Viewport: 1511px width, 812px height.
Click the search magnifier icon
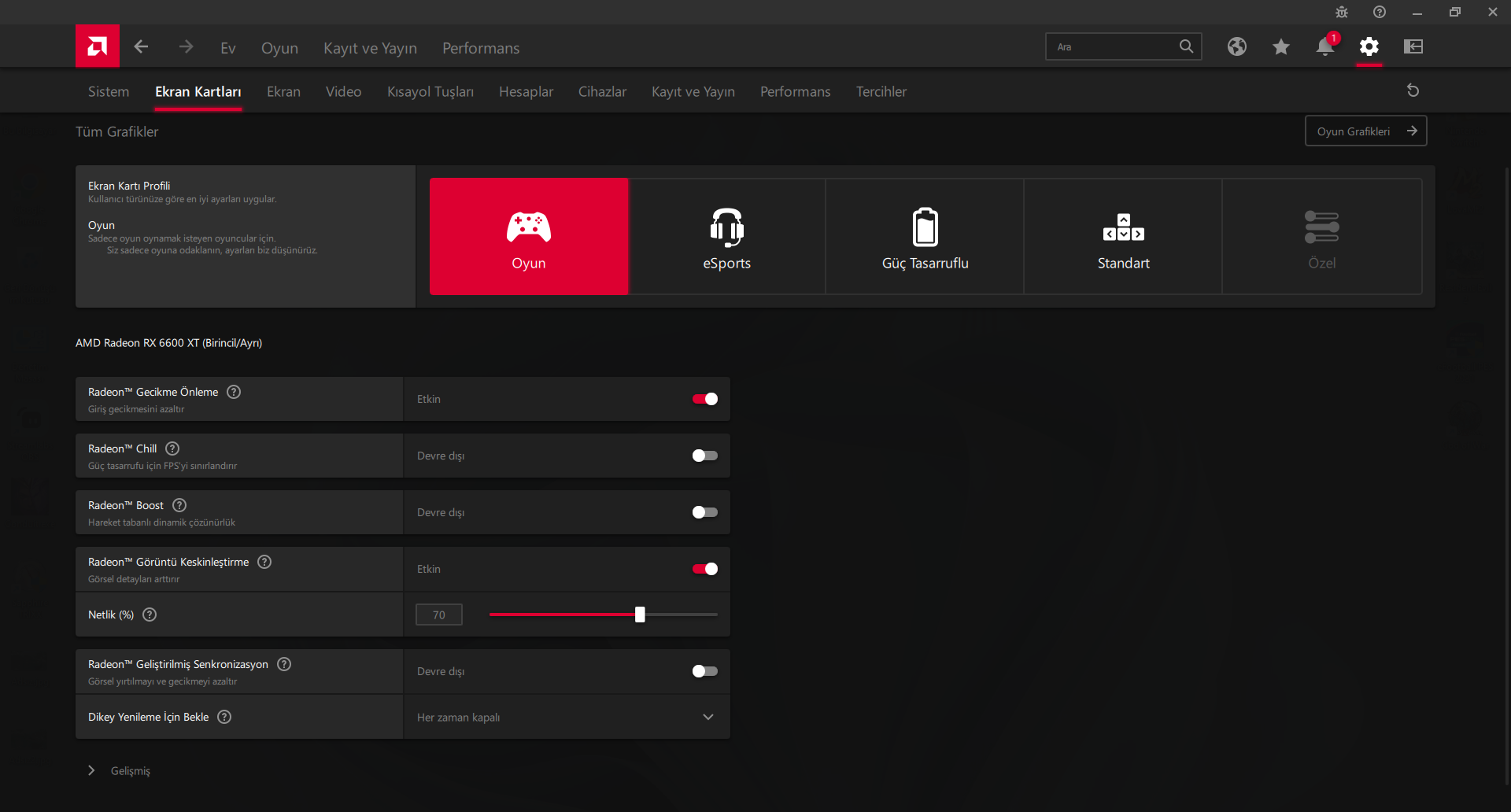1186,46
